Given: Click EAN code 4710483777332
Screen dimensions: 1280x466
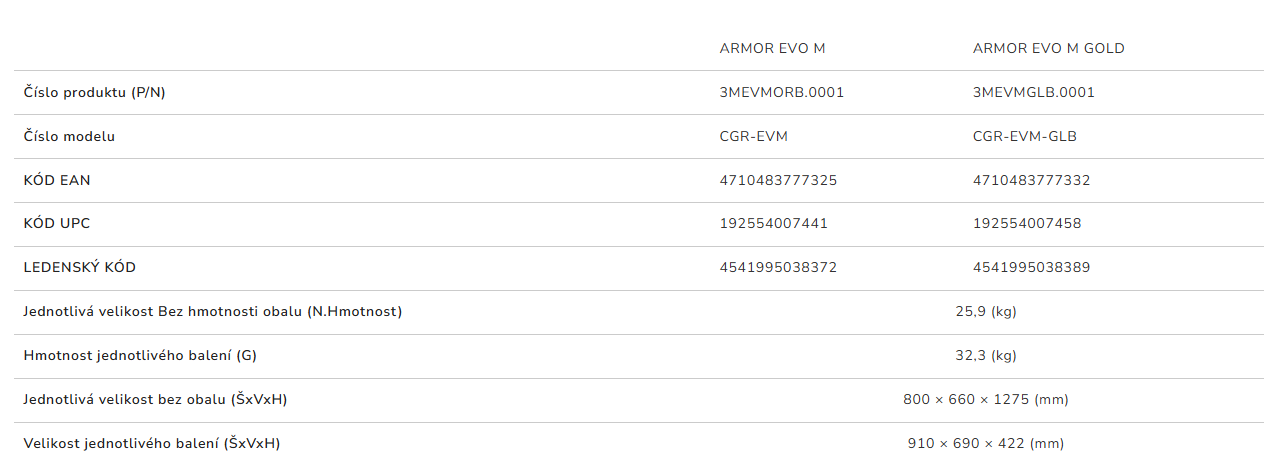Looking at the screenshot, I should pyautogui.click(x=1031, y=180).
